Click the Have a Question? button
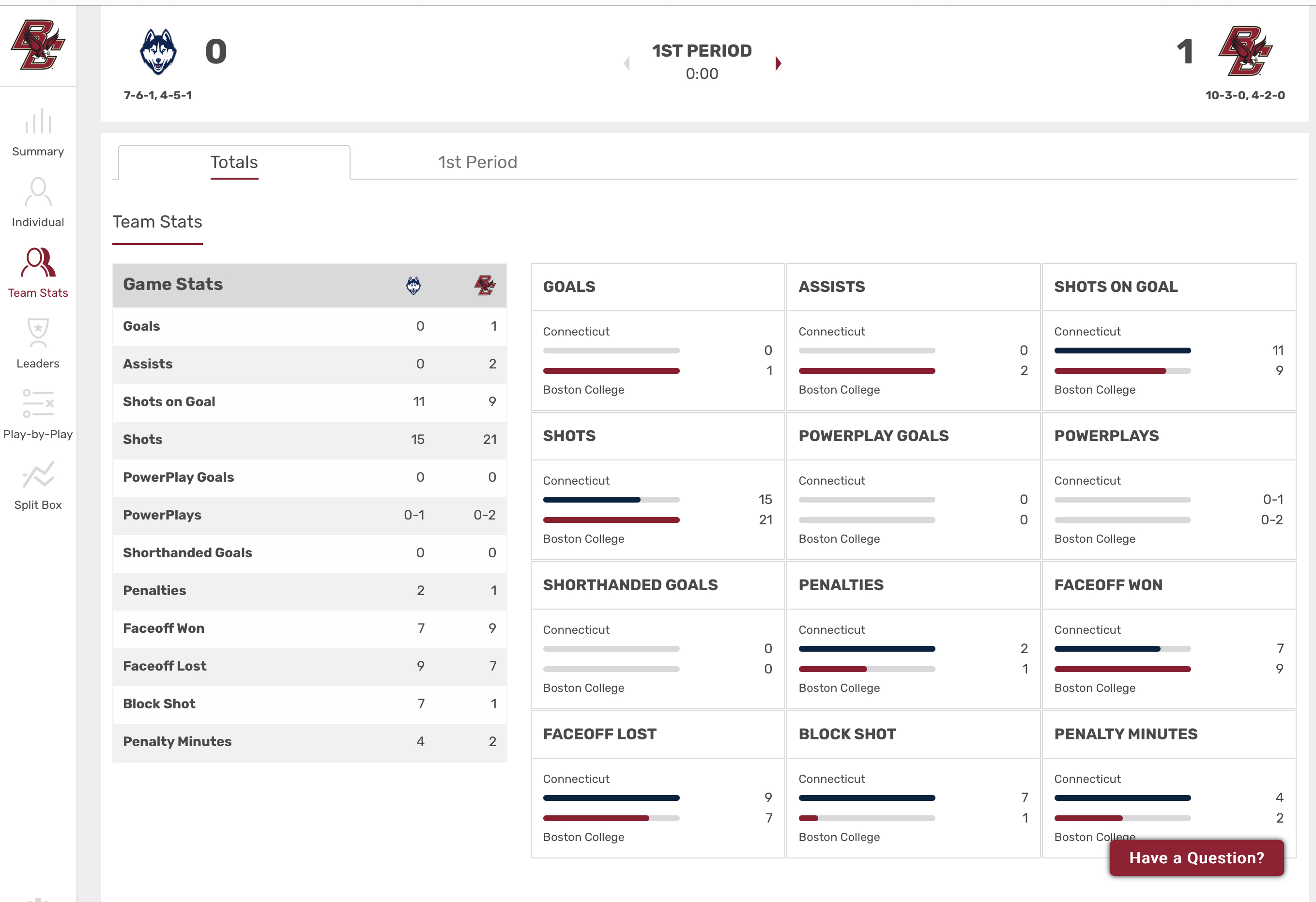This screenshot has height=902, width=1316. 1196,857
